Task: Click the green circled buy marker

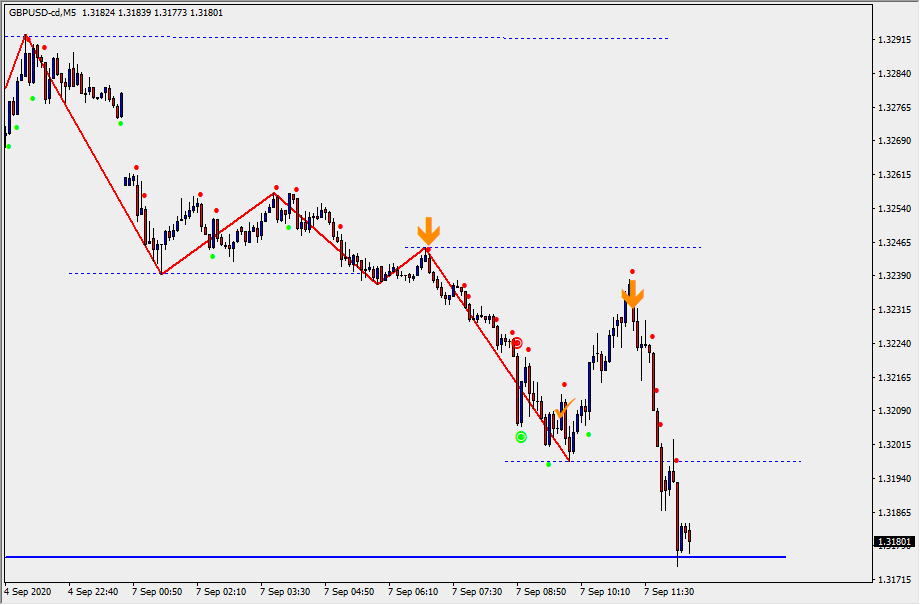Action: pyautogui.click(x=520, y=437)
